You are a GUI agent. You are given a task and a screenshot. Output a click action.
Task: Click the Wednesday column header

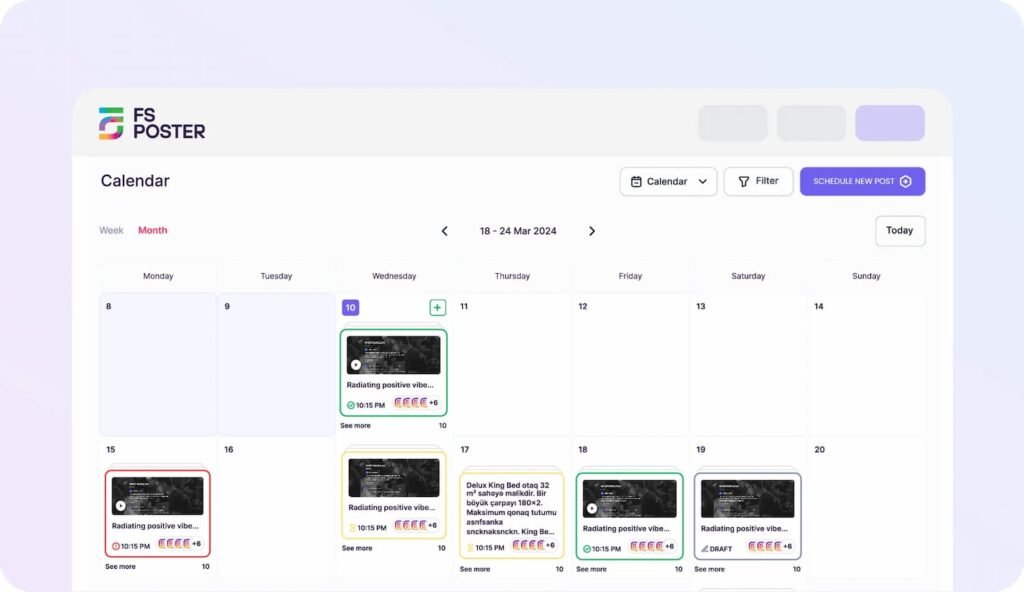click(394, 276)
